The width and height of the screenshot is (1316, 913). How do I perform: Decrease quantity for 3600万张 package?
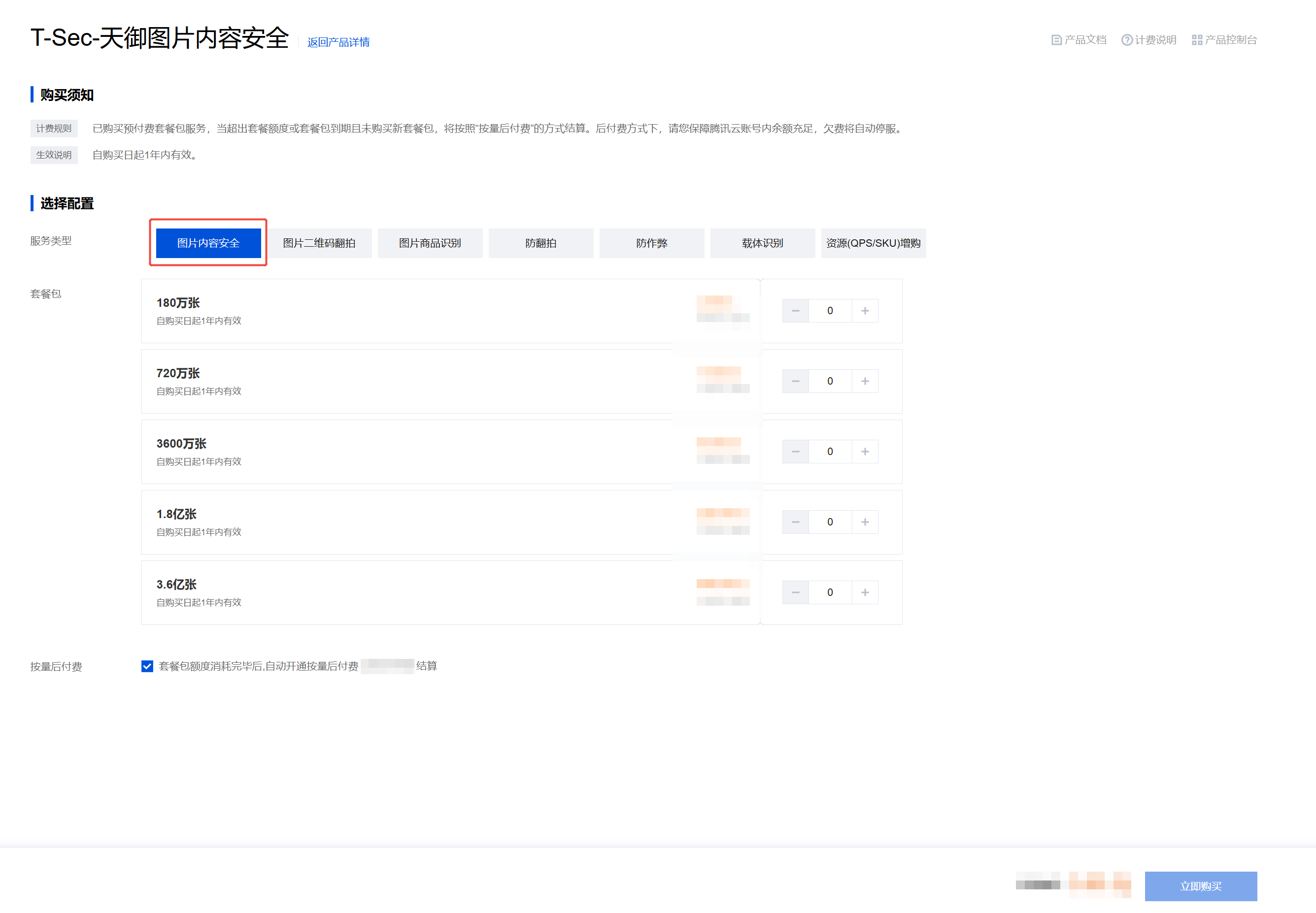click(795, 452)
